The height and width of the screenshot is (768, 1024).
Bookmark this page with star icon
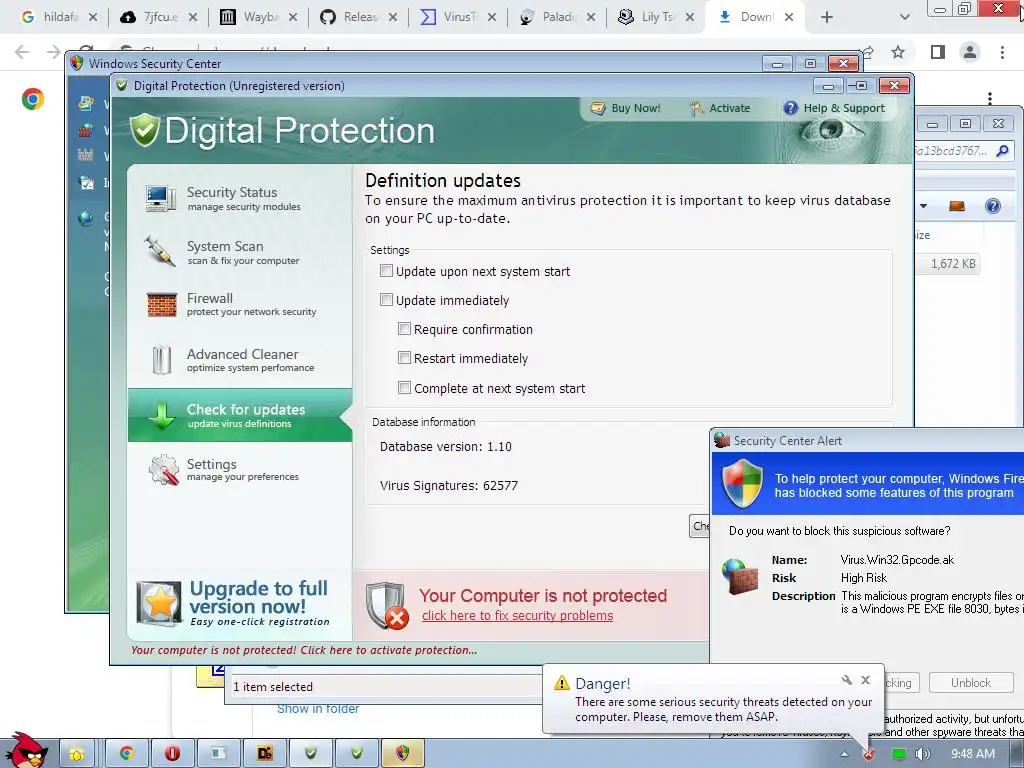click(x=898, y=52)
